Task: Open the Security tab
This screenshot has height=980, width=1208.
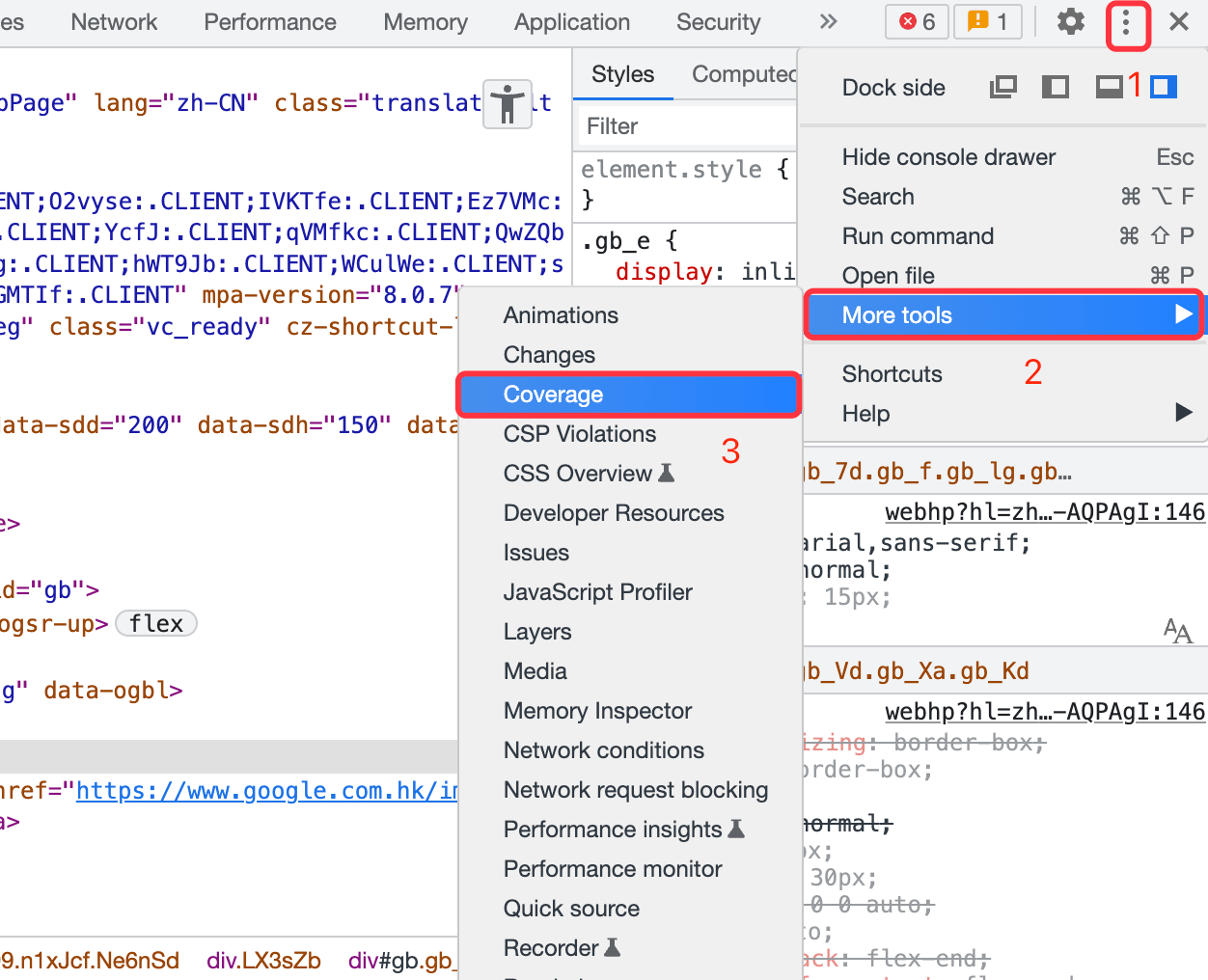Action: pos(719,22)
